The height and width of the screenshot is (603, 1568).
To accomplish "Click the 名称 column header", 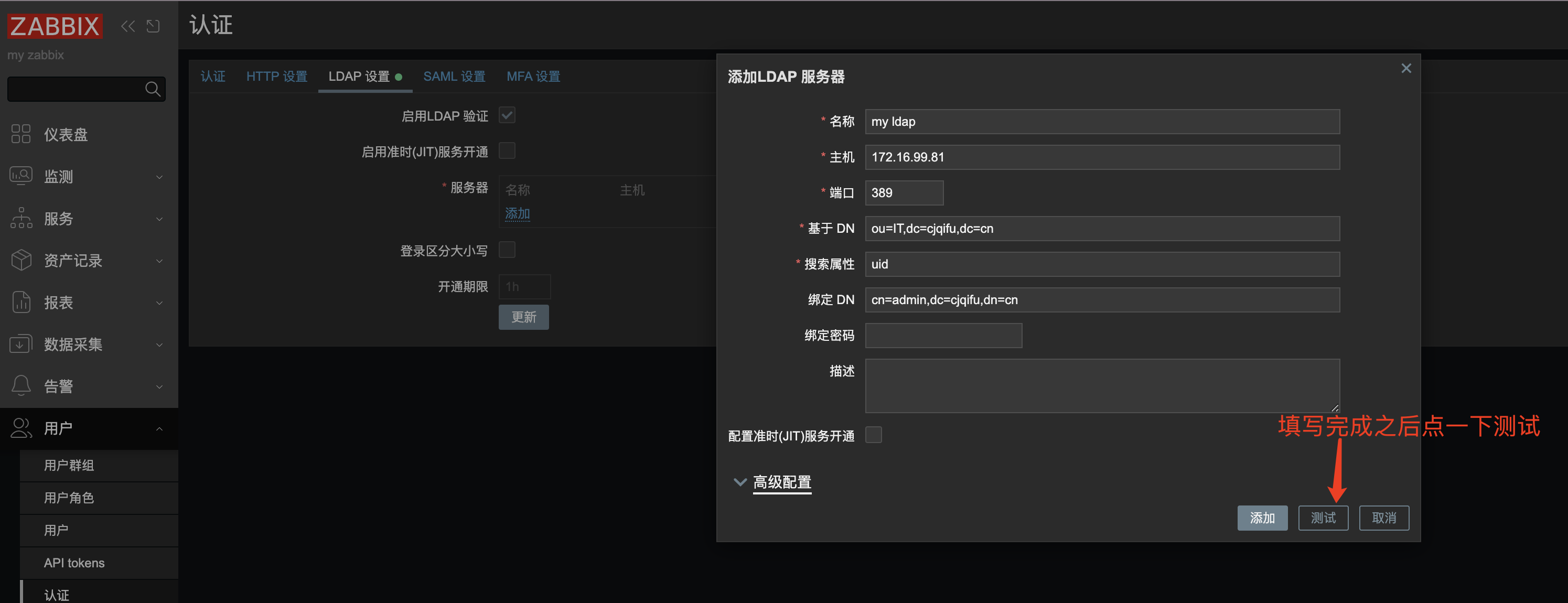I will click(x=518, y=190).
